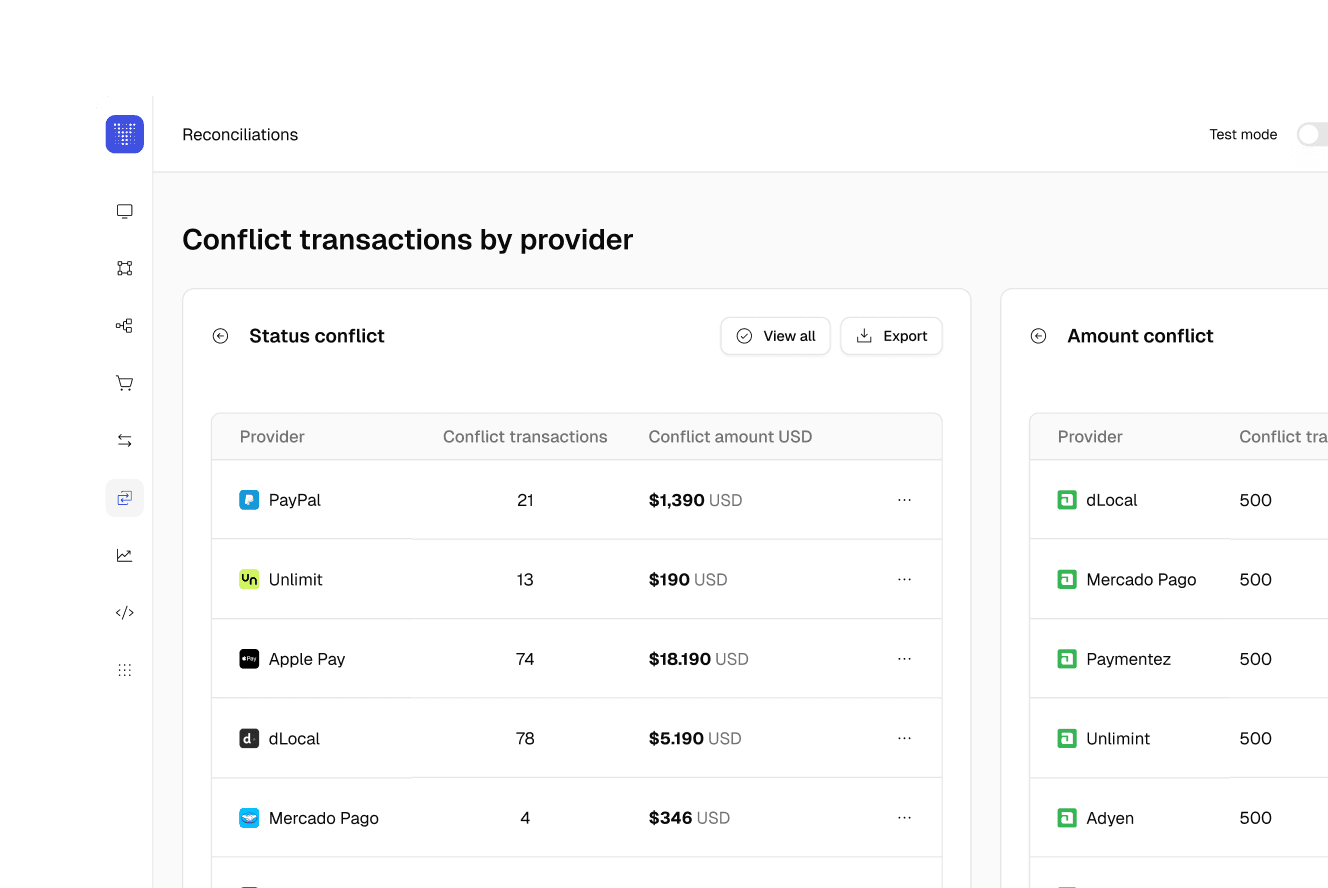Open more options for Unlimit row
Screen dimensions: 1328x888
pyautogui.click(x=905, y=579)
